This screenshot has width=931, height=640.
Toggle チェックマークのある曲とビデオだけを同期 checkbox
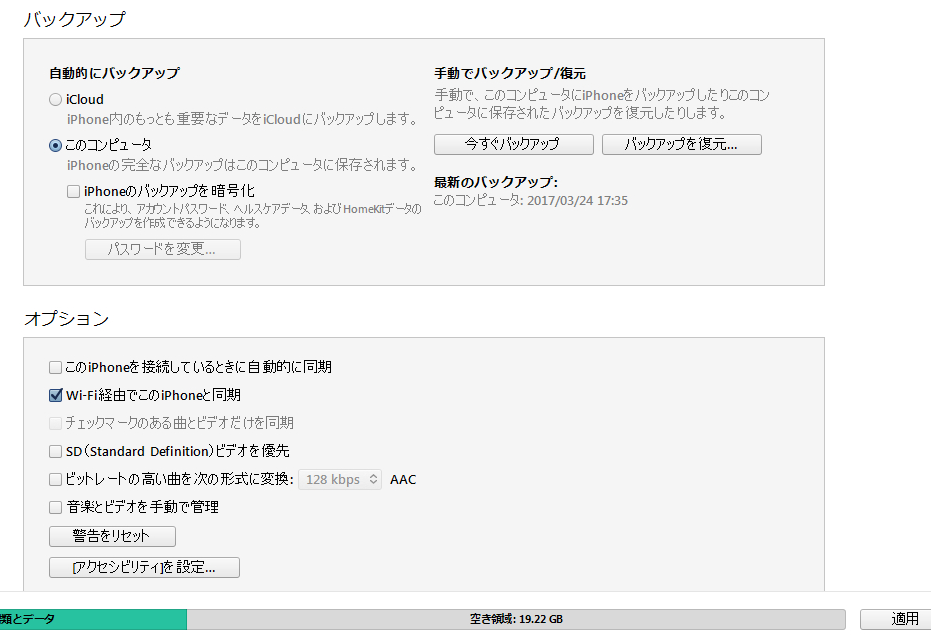(55, 423)
